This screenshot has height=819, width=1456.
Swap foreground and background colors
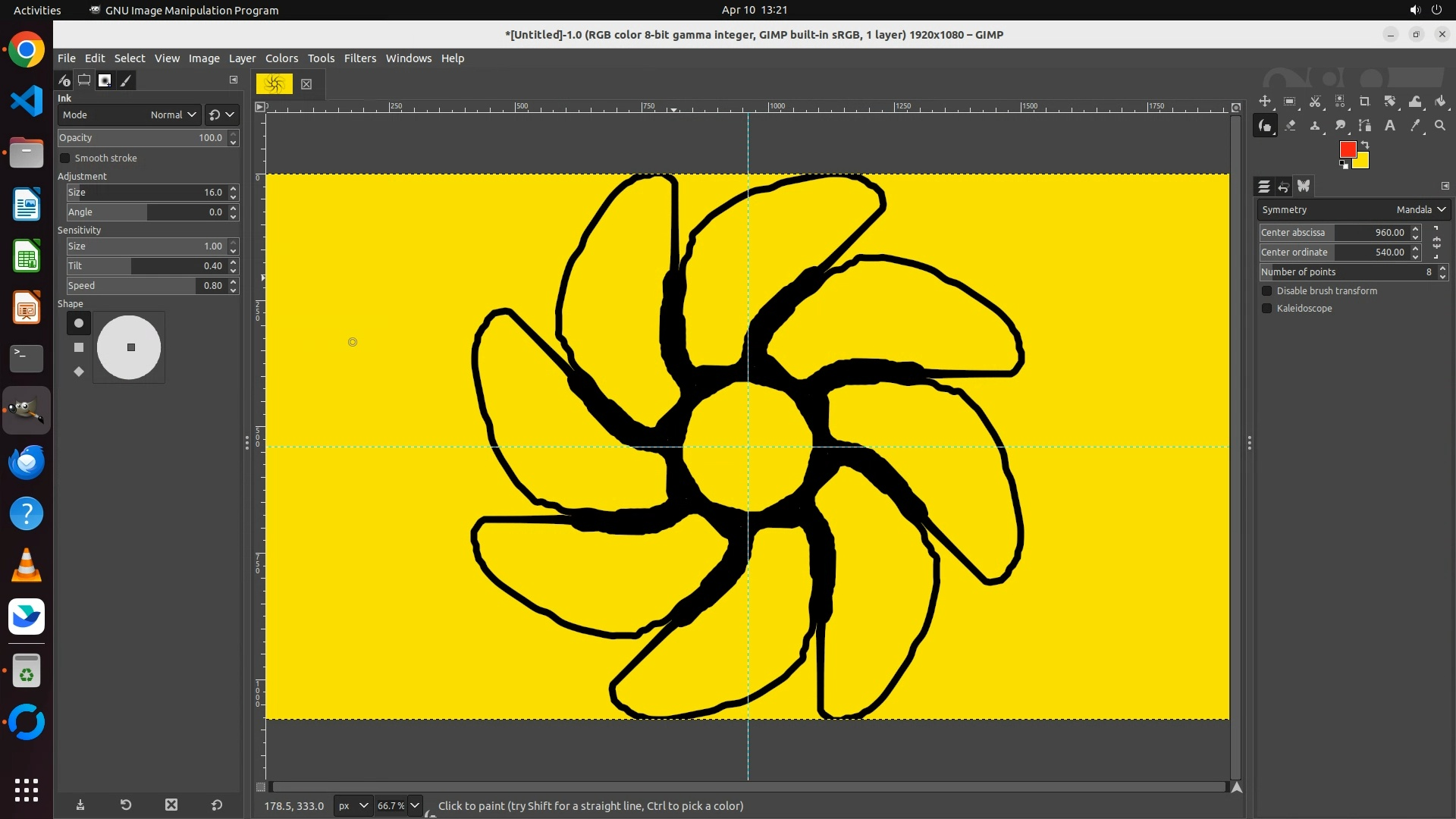point(1365,145)
